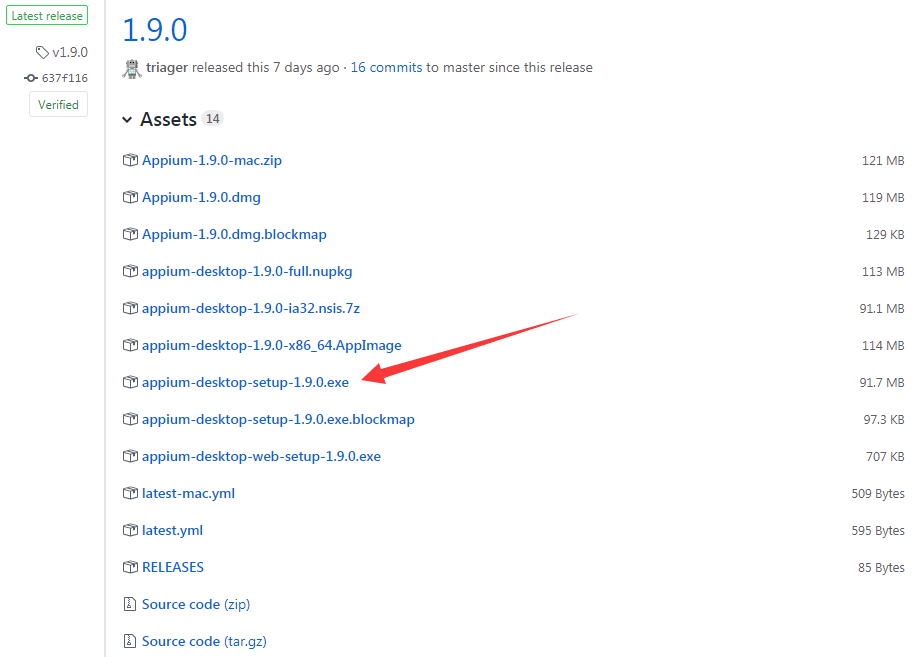This screenshot has width=923, height=657.
Task: Open the triager author profile link
Action: (167, 68)
